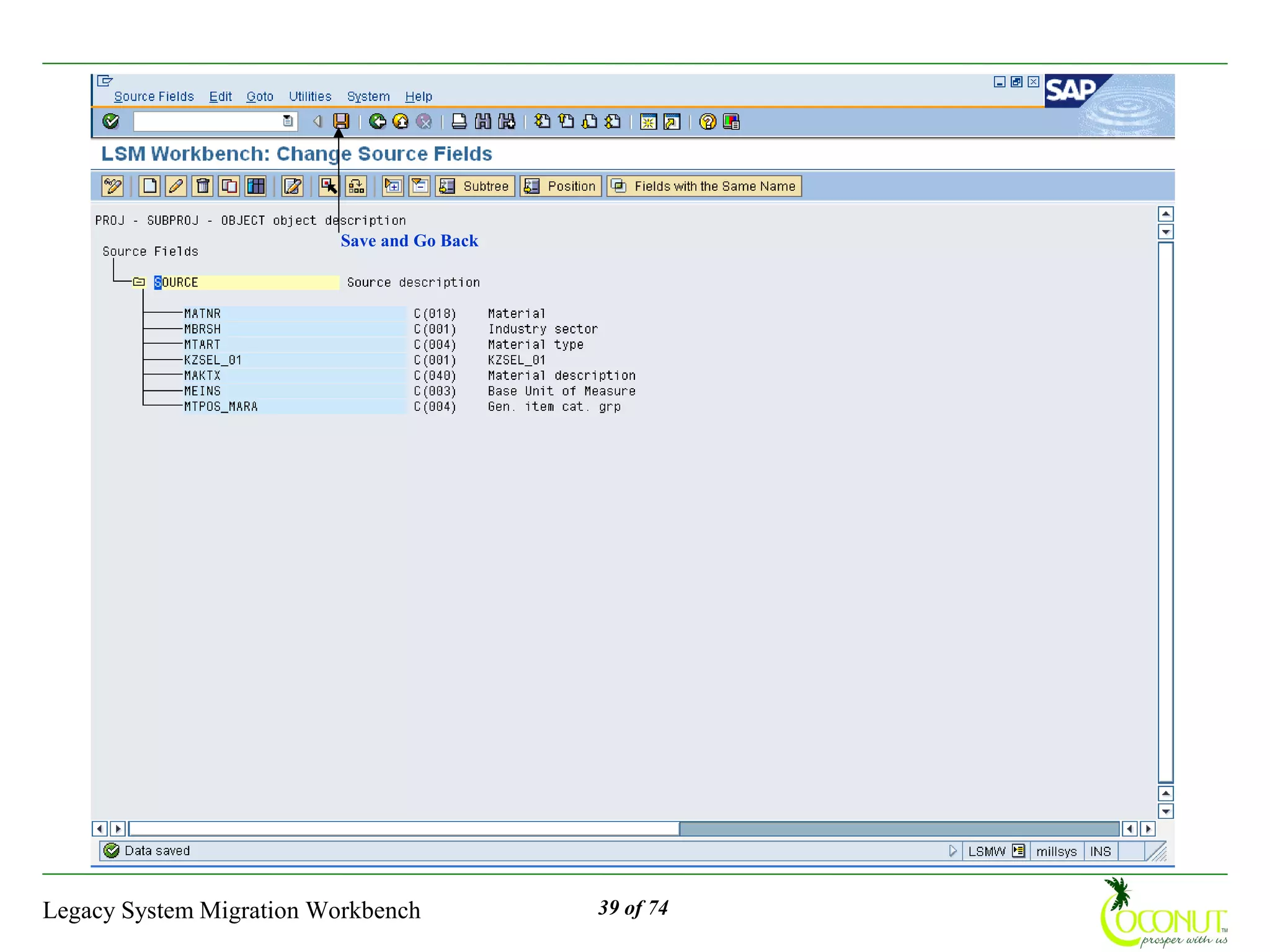Click the LSMW transaction icon in status bar

click(1018, 851)
